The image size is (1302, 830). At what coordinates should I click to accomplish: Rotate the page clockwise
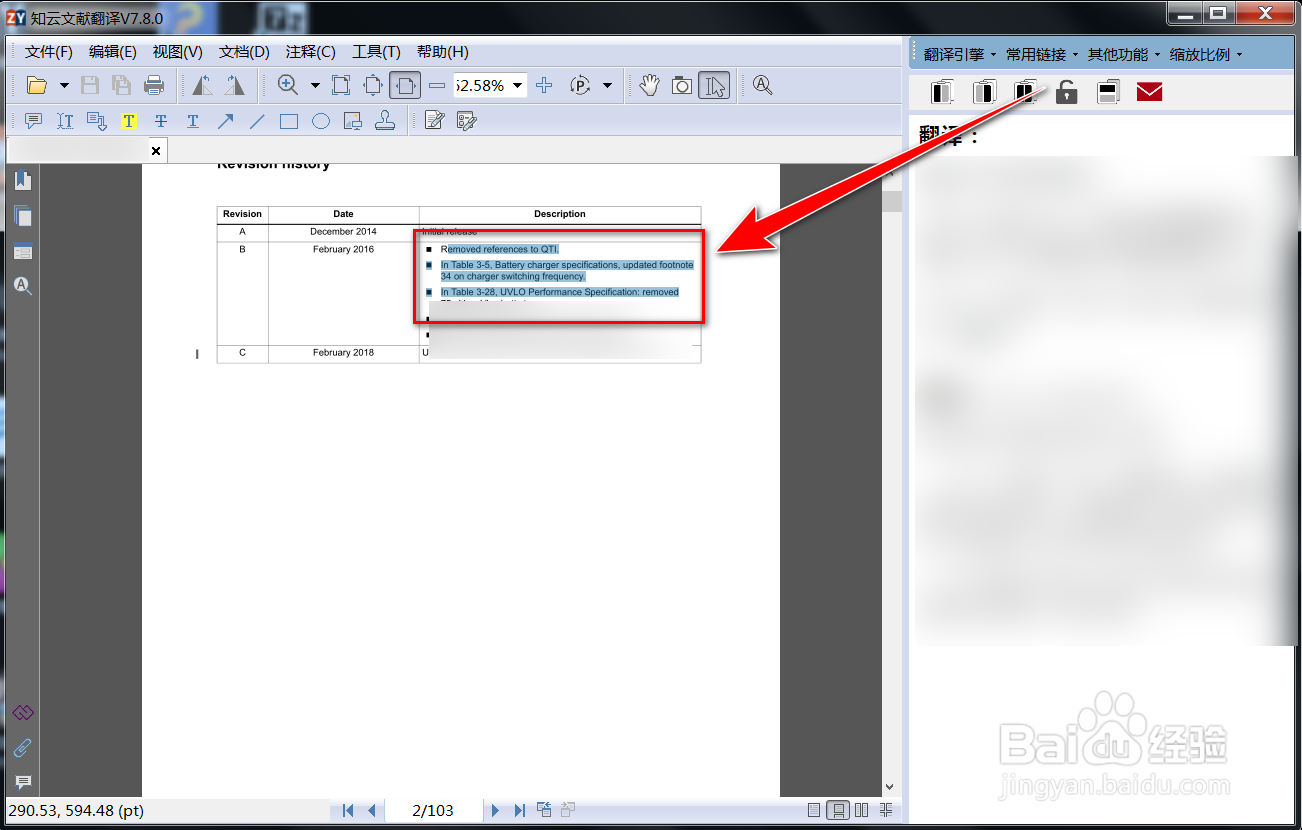[235, 85]
